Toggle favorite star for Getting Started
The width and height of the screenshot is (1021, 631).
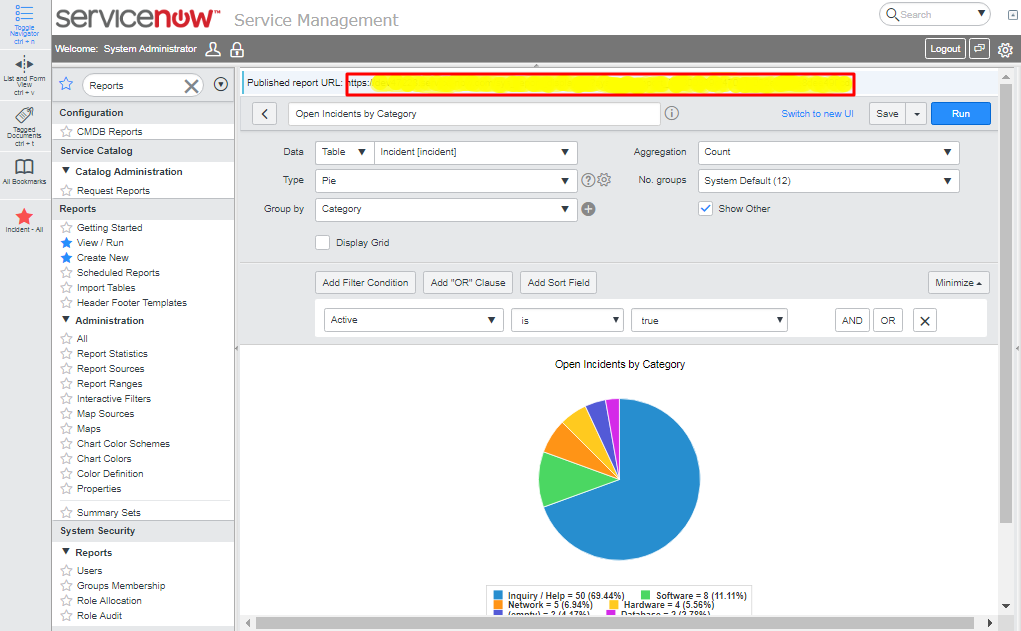coord(67,228)
